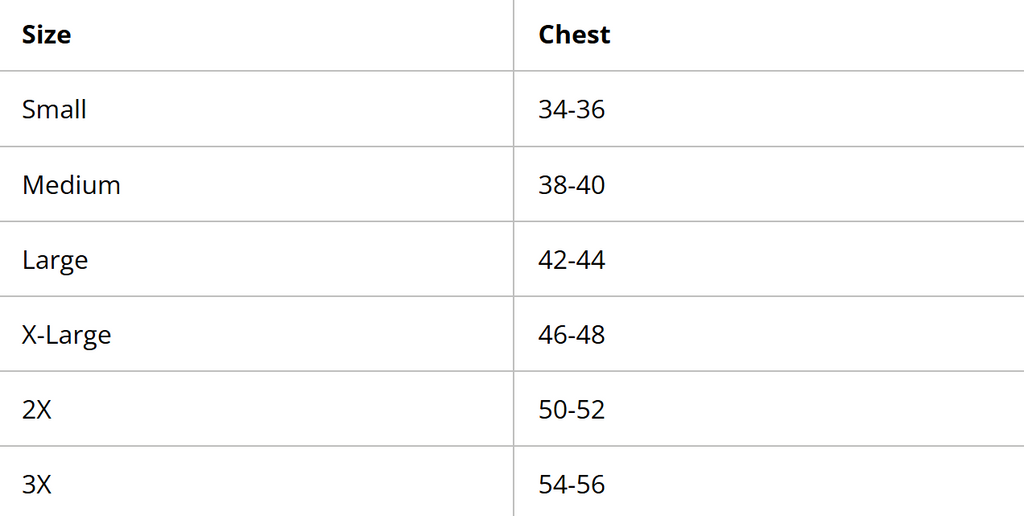This screenshot has width=1024, height=516.
Task: Click the empty space in the X-Large row
Action: (x=816, y=335)
